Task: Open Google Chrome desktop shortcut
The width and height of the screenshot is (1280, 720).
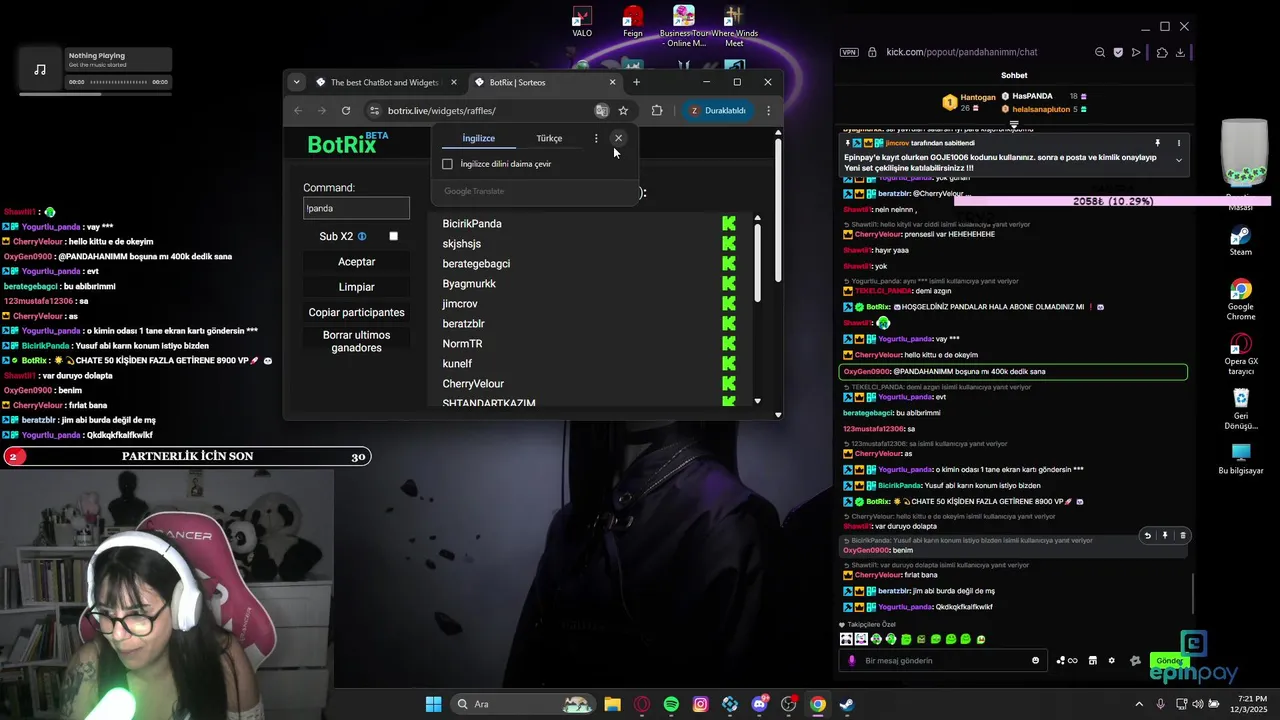Action: tap(1240, 300)
